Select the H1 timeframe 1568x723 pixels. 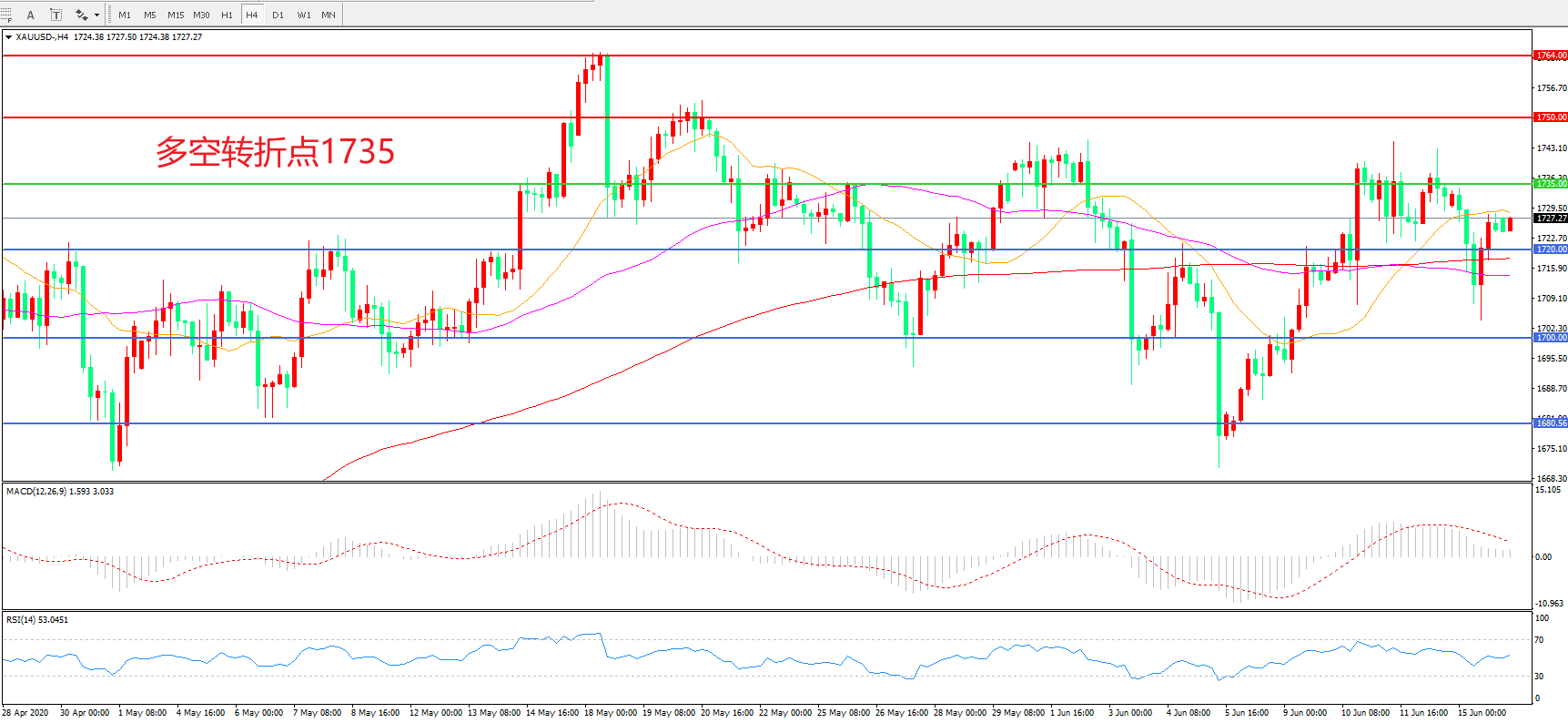tap(227, 15)
